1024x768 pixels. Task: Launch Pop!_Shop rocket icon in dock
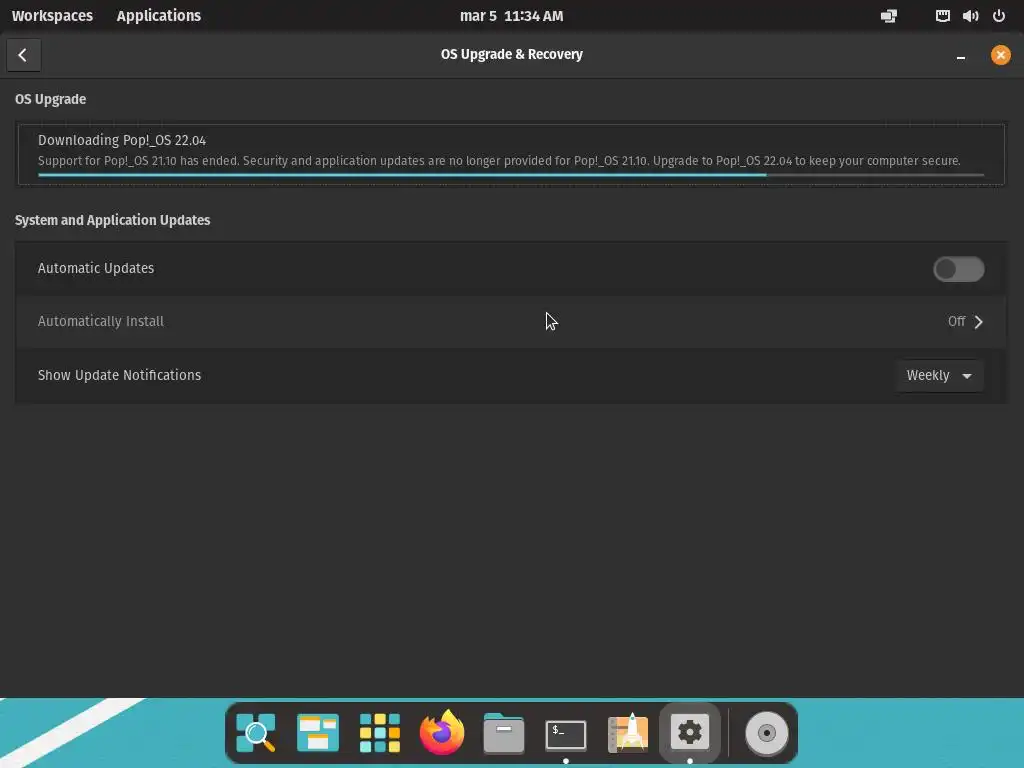click(x=628, y=733)
